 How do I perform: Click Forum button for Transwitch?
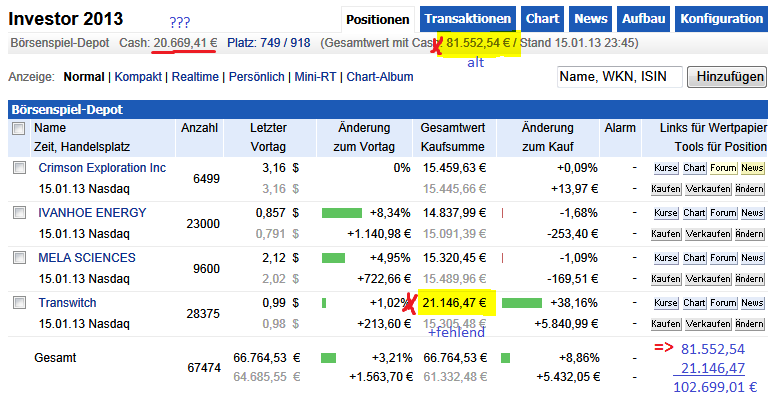[723, 303]
